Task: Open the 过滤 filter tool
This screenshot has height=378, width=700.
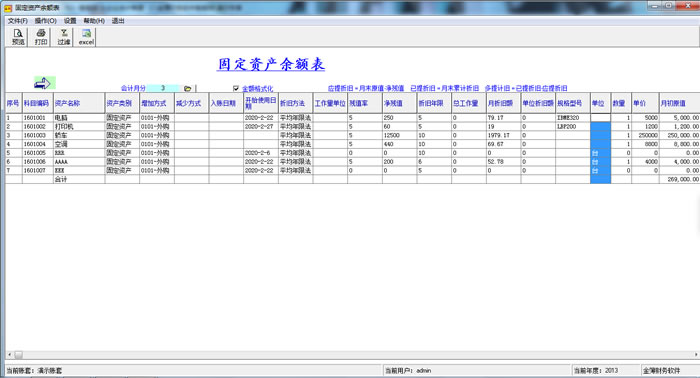Action: 64,37
